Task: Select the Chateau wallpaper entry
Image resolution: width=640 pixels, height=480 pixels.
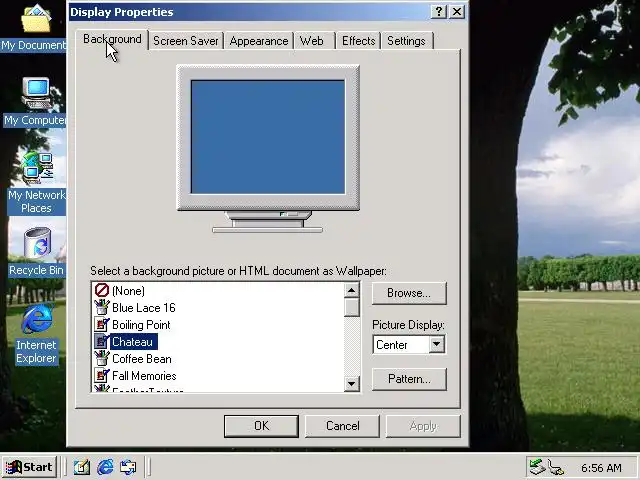Action: (x=133, y=342)
